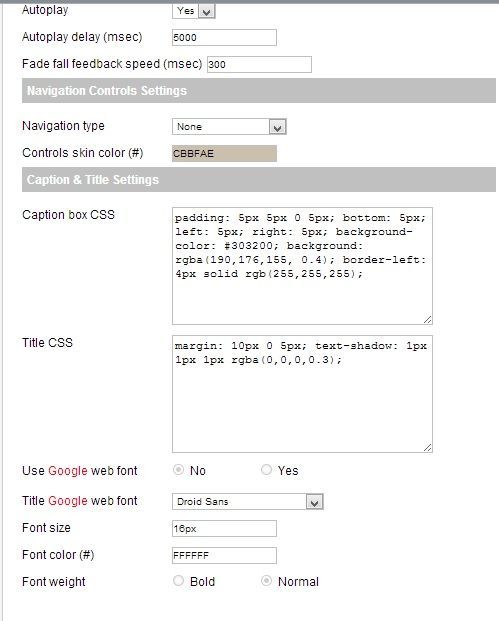Viewport: 499px width, 621px height.
Task: Click inside the Title CSS textarea
Action: (x=302, y=394)
